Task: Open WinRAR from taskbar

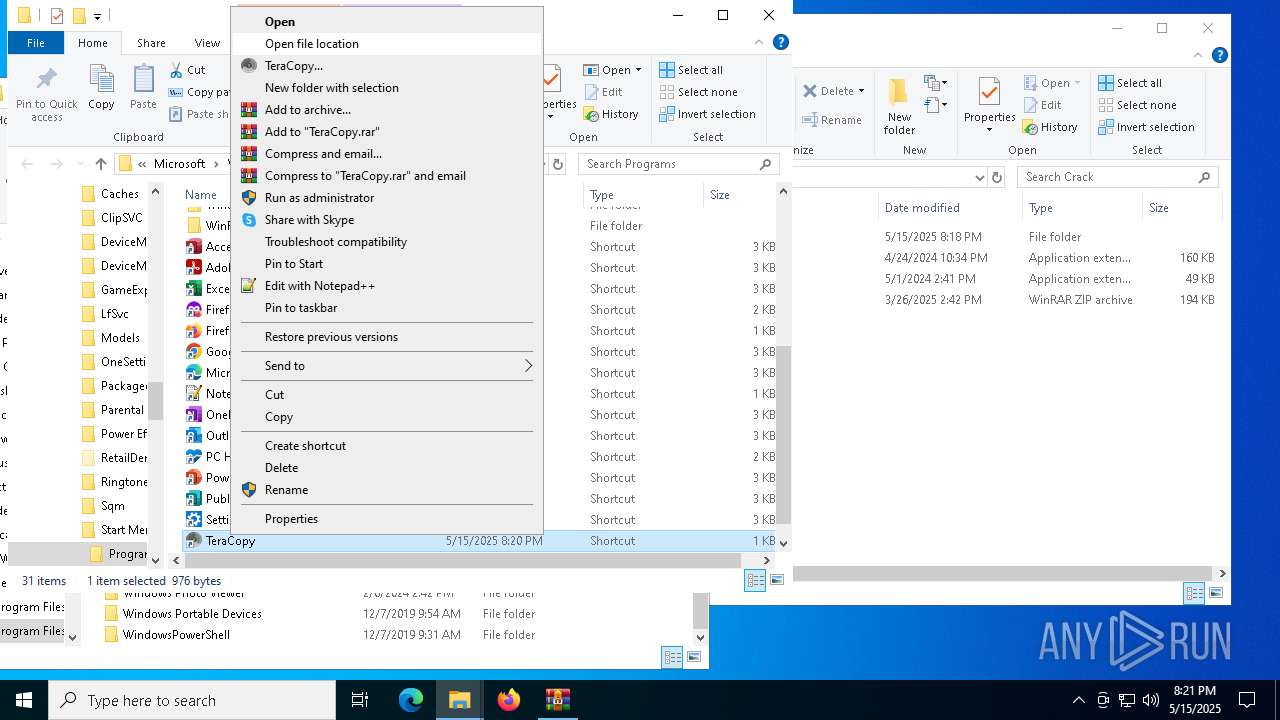Action: coord(557,700)
